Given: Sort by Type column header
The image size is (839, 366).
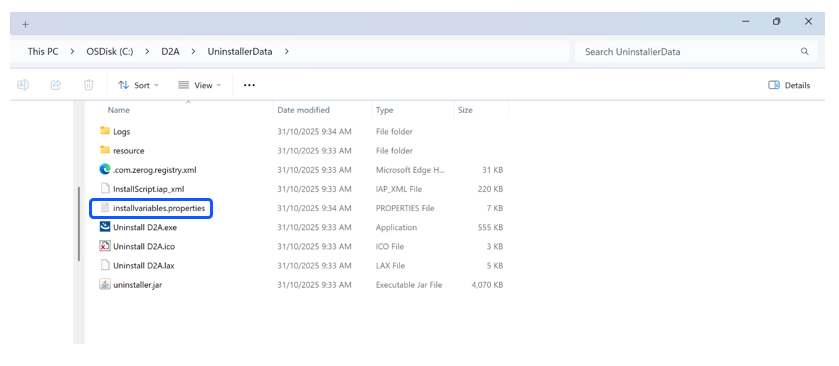Looking at the screenshot, I should click(384, 110).
